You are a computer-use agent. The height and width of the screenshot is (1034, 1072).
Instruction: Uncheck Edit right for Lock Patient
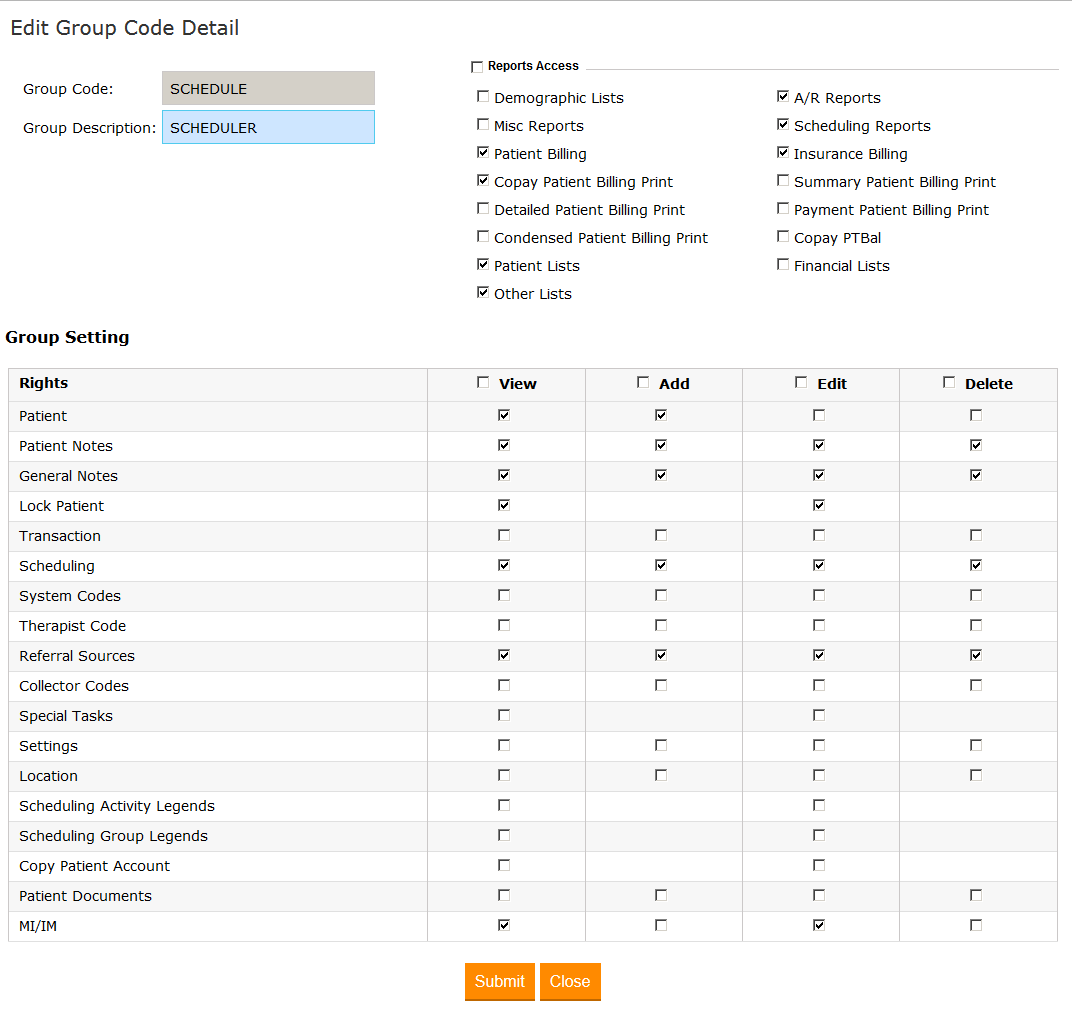pos(819,505)
